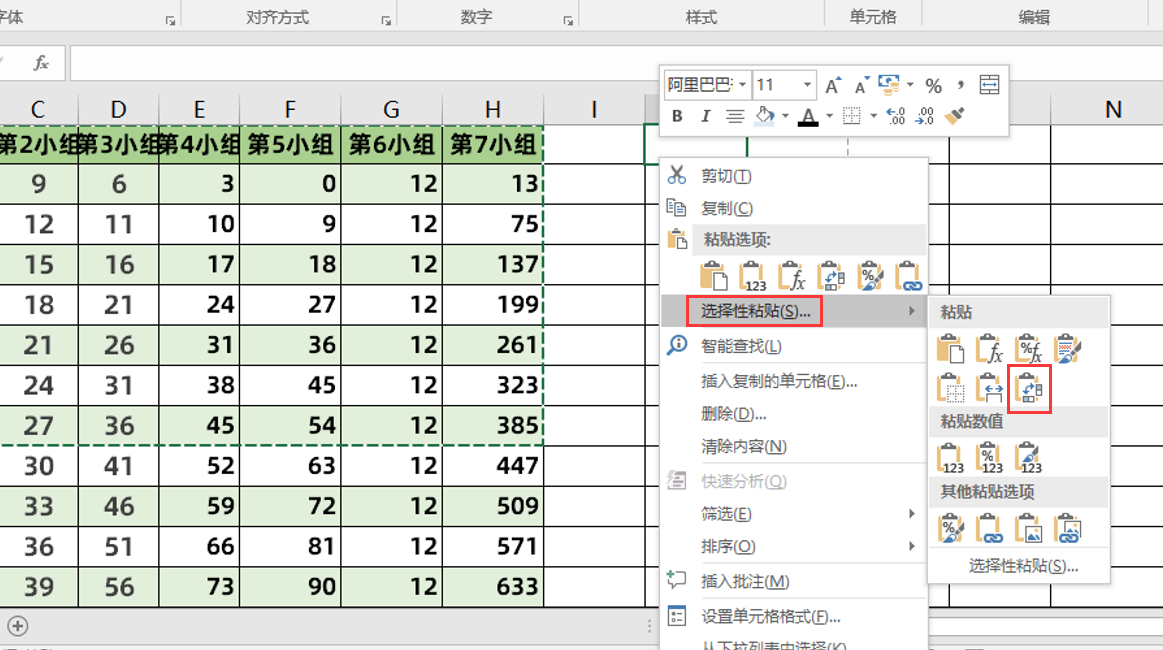Increase decimal places in mini toolbar

click(x=896, y=116)
